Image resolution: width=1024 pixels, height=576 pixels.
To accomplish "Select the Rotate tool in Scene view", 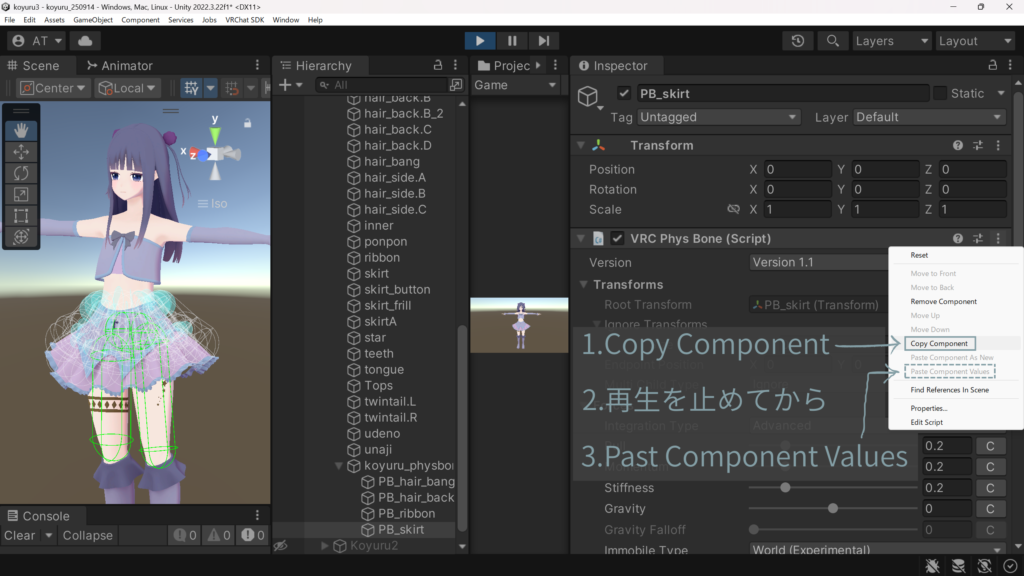I will (x=21, y=173).
